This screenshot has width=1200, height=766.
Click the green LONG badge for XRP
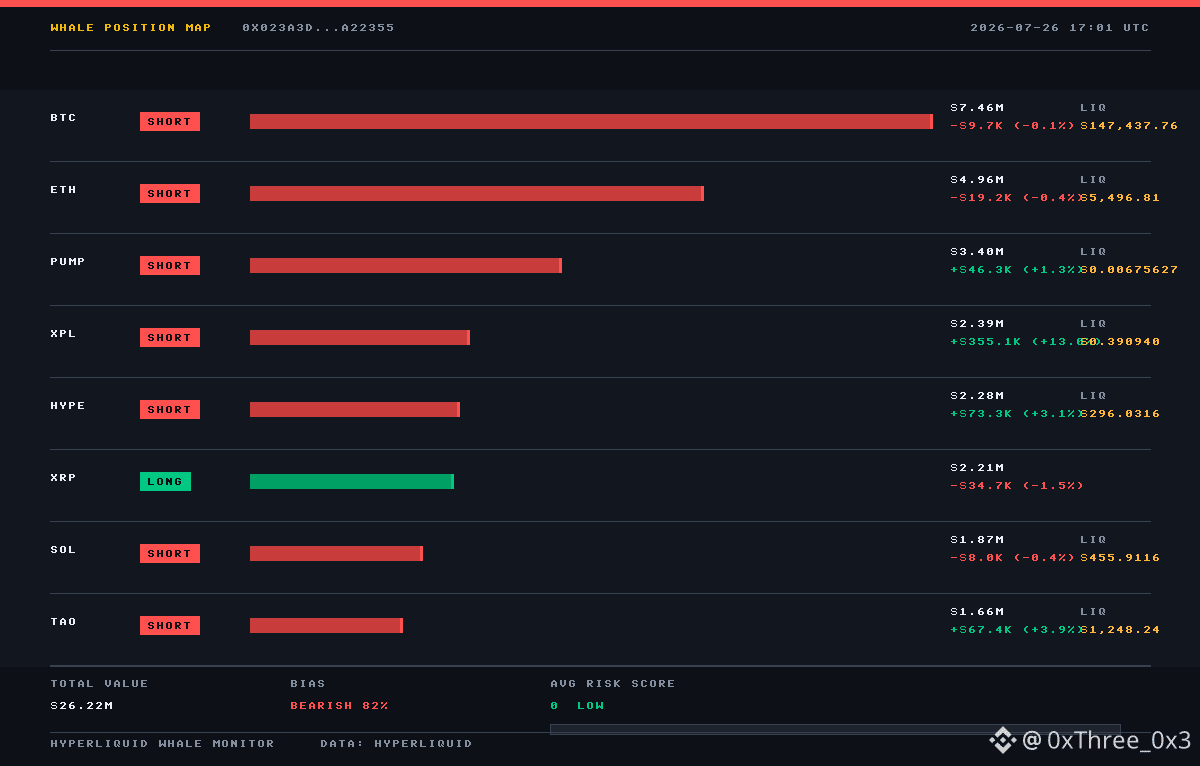(165, 482)
